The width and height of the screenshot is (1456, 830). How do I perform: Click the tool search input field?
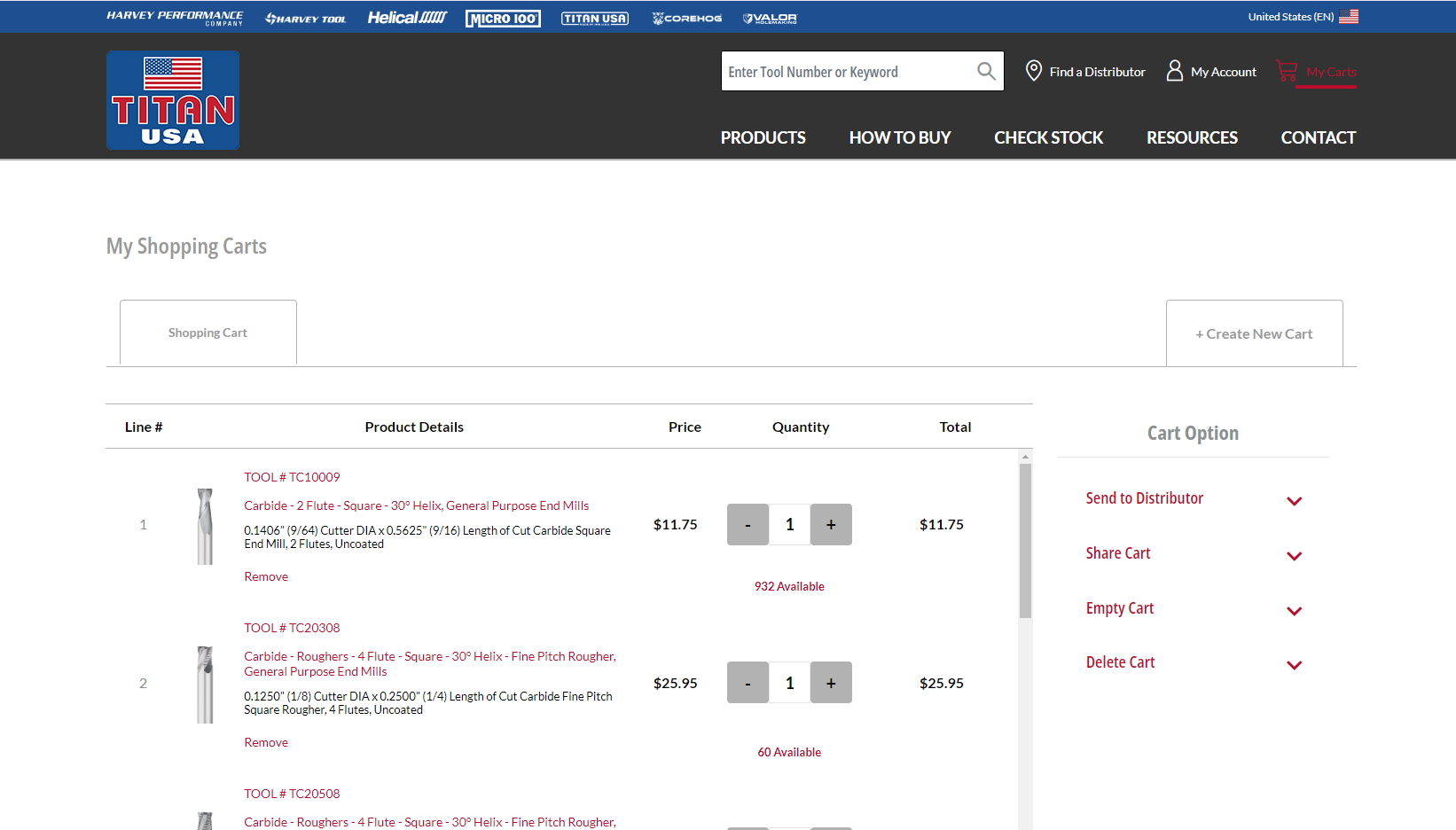point(847,72)
